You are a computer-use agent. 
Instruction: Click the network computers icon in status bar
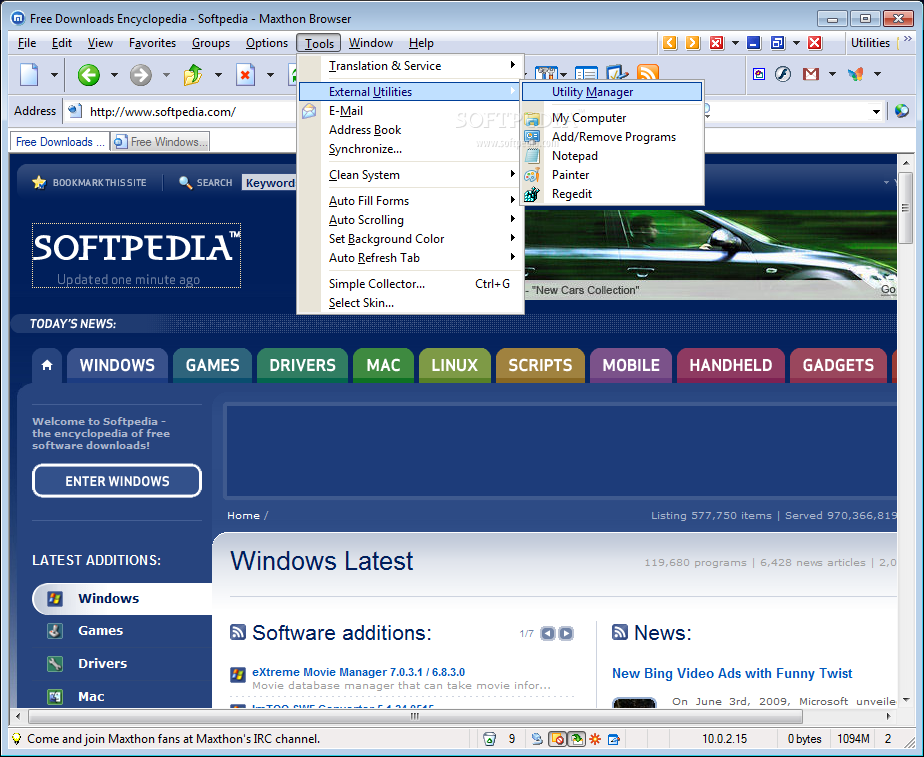point(537,739)
